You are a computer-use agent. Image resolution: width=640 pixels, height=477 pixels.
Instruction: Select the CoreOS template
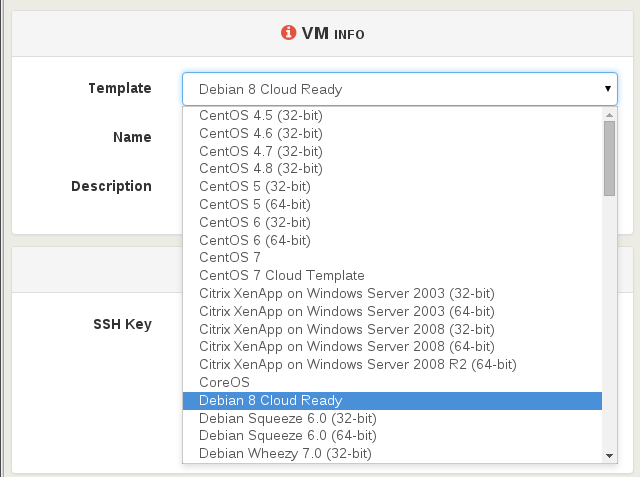coord(392,382)
